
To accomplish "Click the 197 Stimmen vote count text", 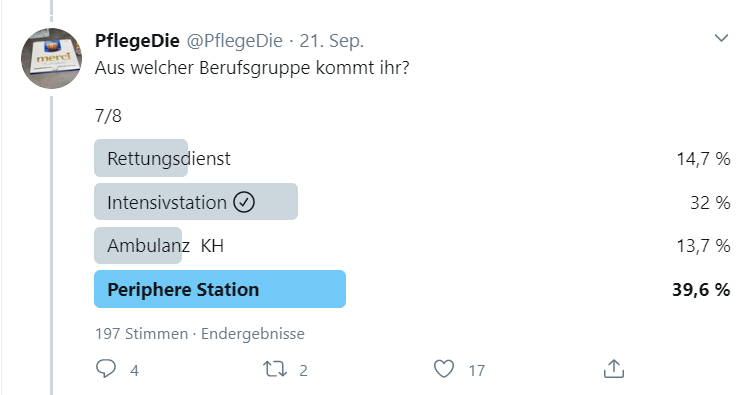I will click(x=141, y=333).
